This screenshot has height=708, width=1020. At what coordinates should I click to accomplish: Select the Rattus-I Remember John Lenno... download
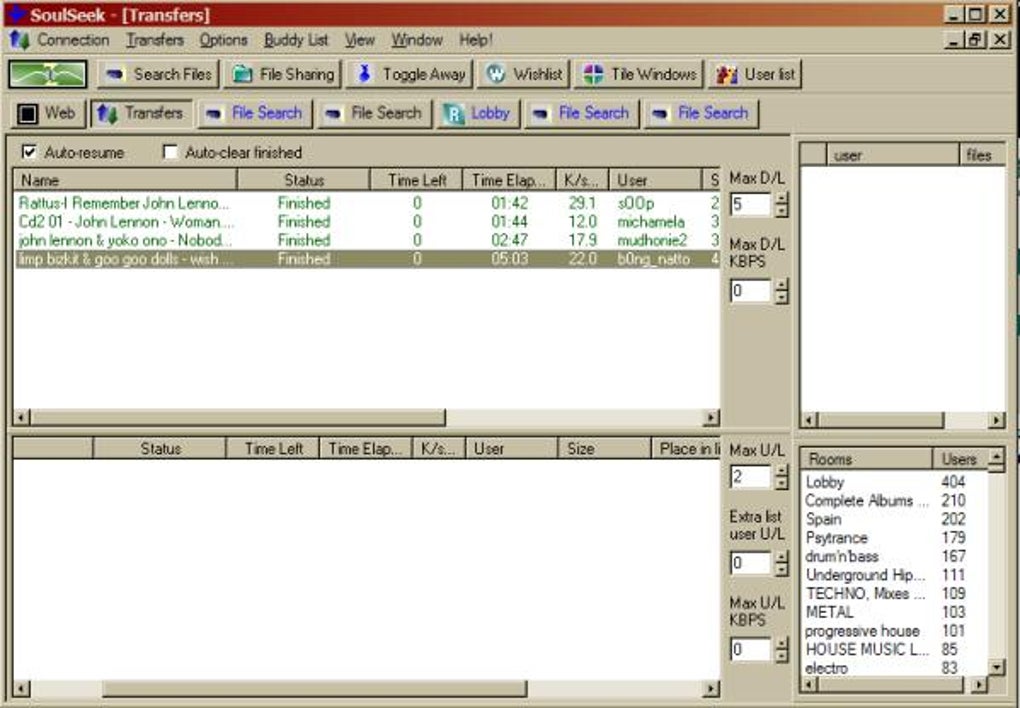[366, 203]
